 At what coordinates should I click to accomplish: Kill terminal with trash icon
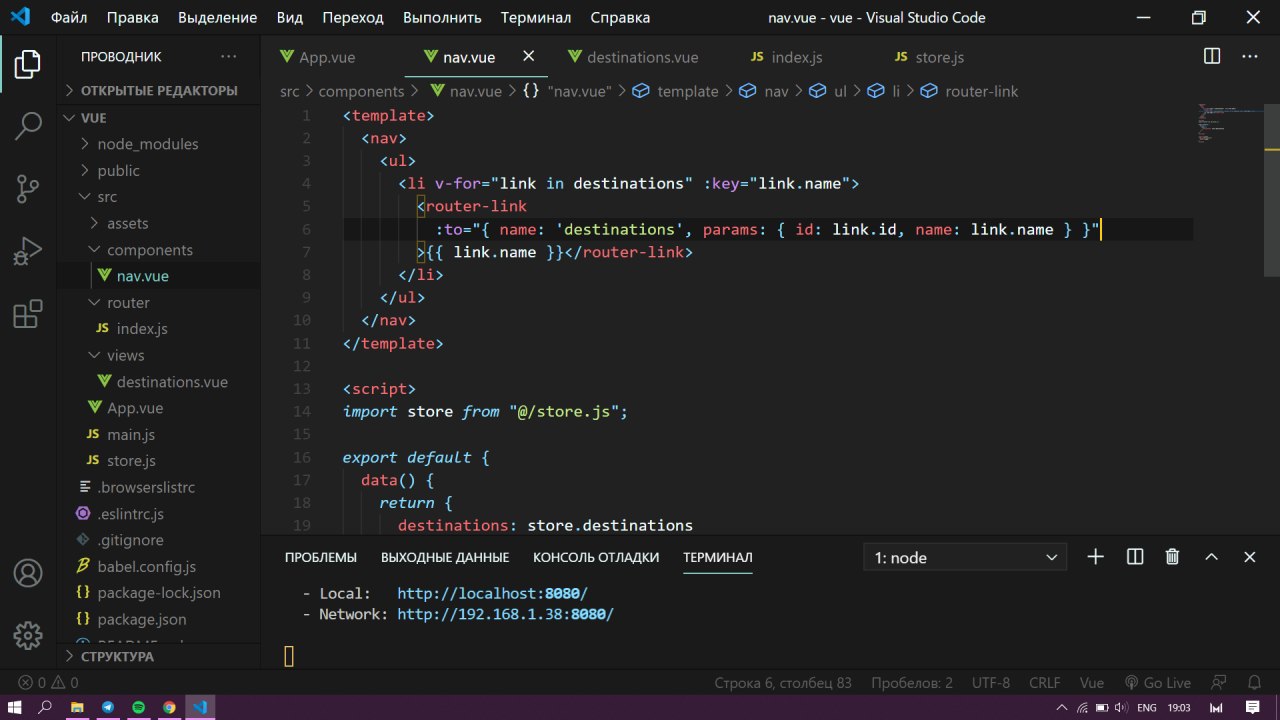[1172, 557]
